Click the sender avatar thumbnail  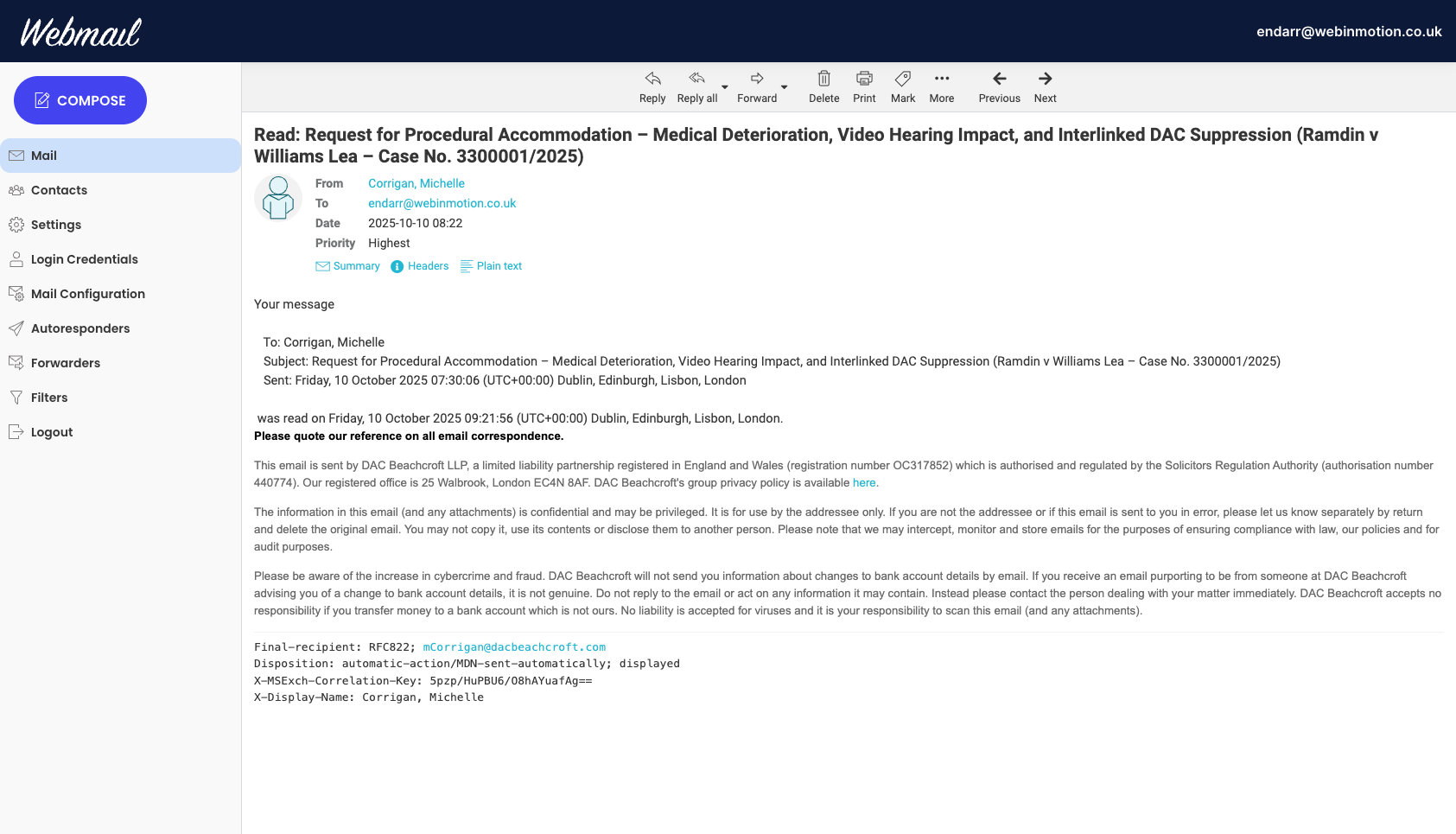(x=277, y=199)
